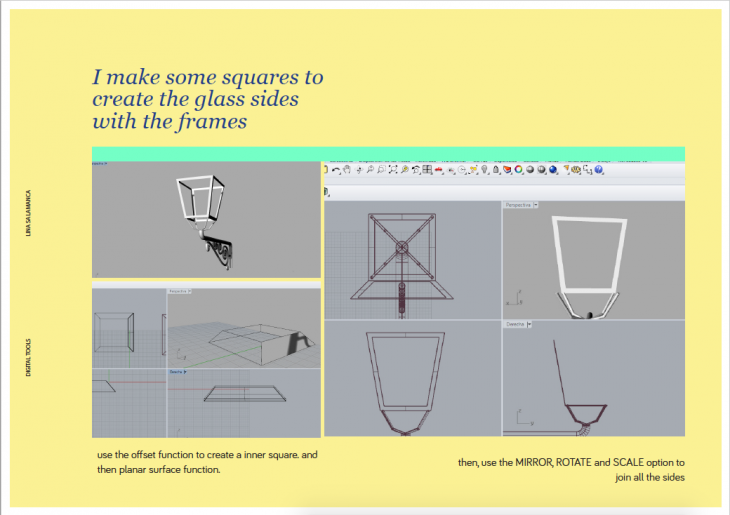The width and height of the screenshot is (730, 515).
Task: Open the Perspectiva viewport dropdown arrow on the right
Action: [x=536, y=205]
